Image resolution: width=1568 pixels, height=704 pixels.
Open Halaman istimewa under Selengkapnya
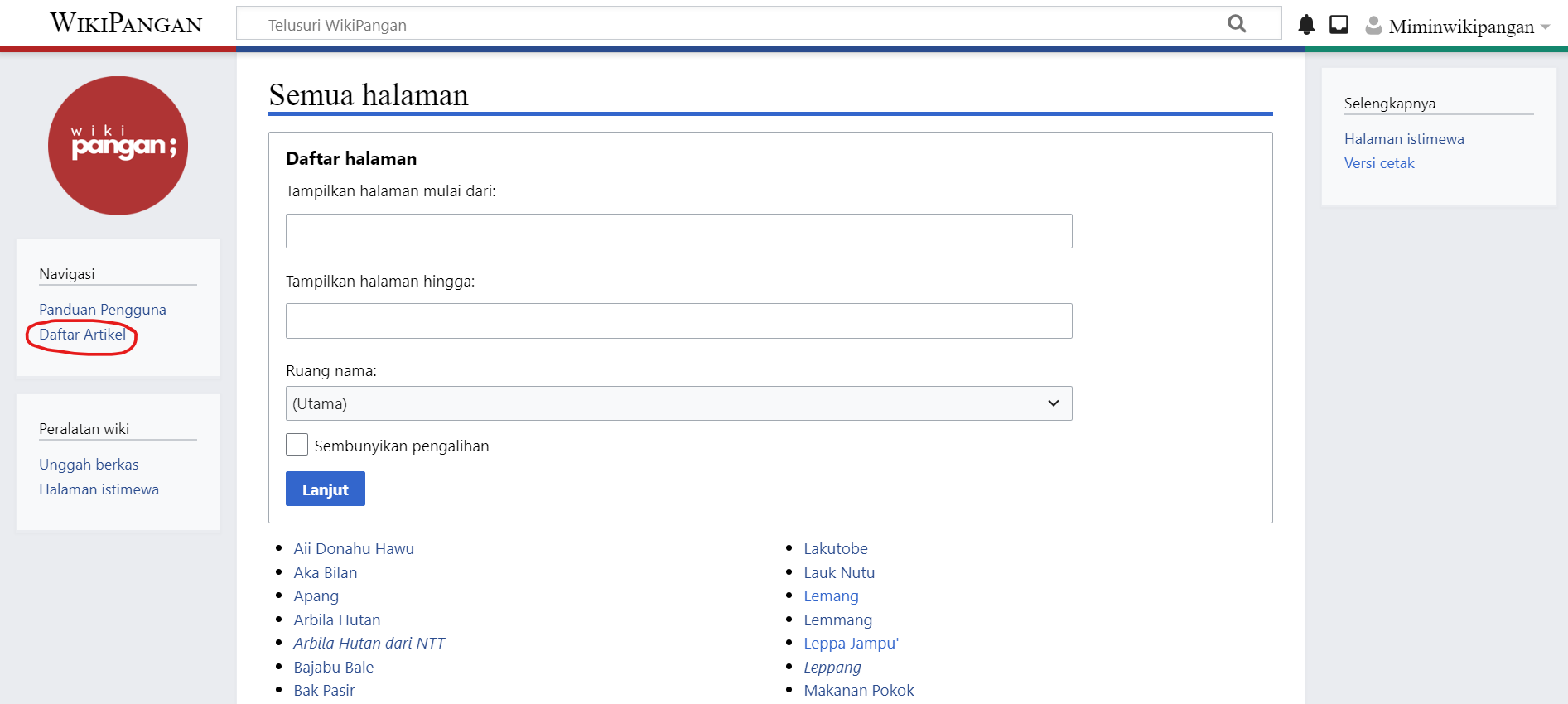pos(1404,139)
